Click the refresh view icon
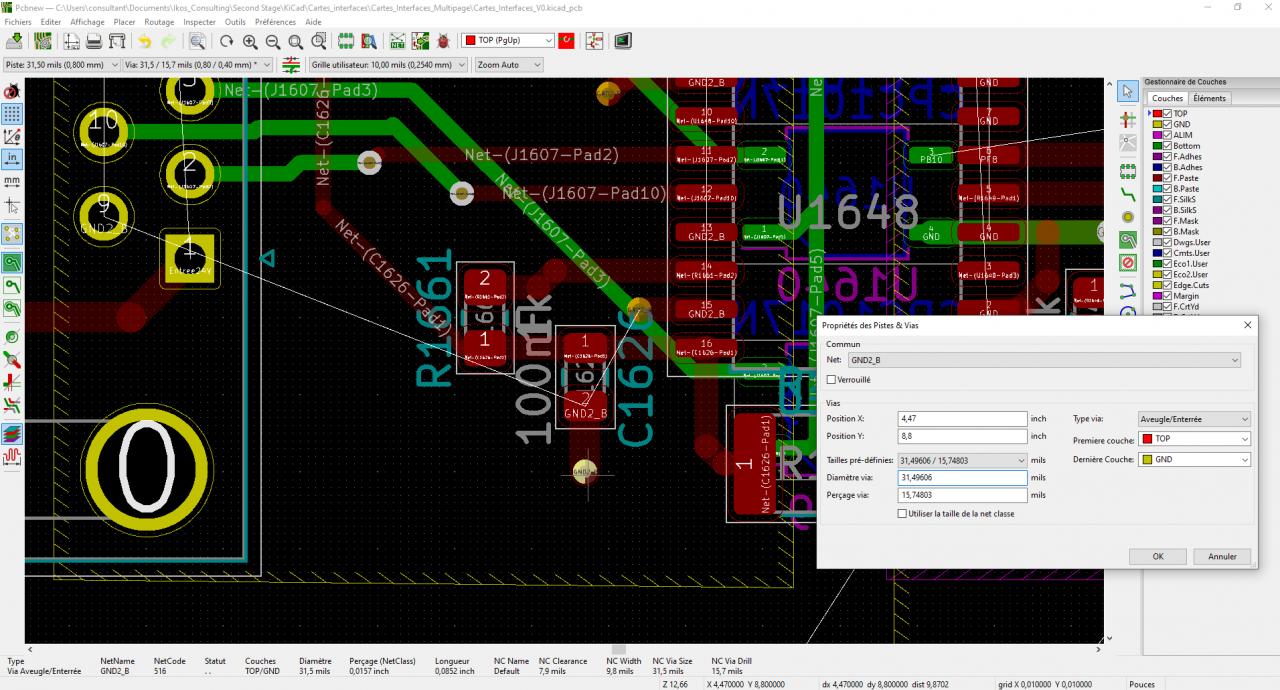The image size is (1280, 690). point(227,41)
